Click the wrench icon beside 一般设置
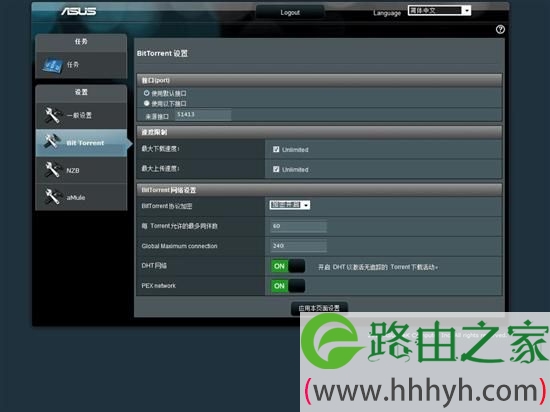The image size is (550, 412). click(x=52, y=115)
